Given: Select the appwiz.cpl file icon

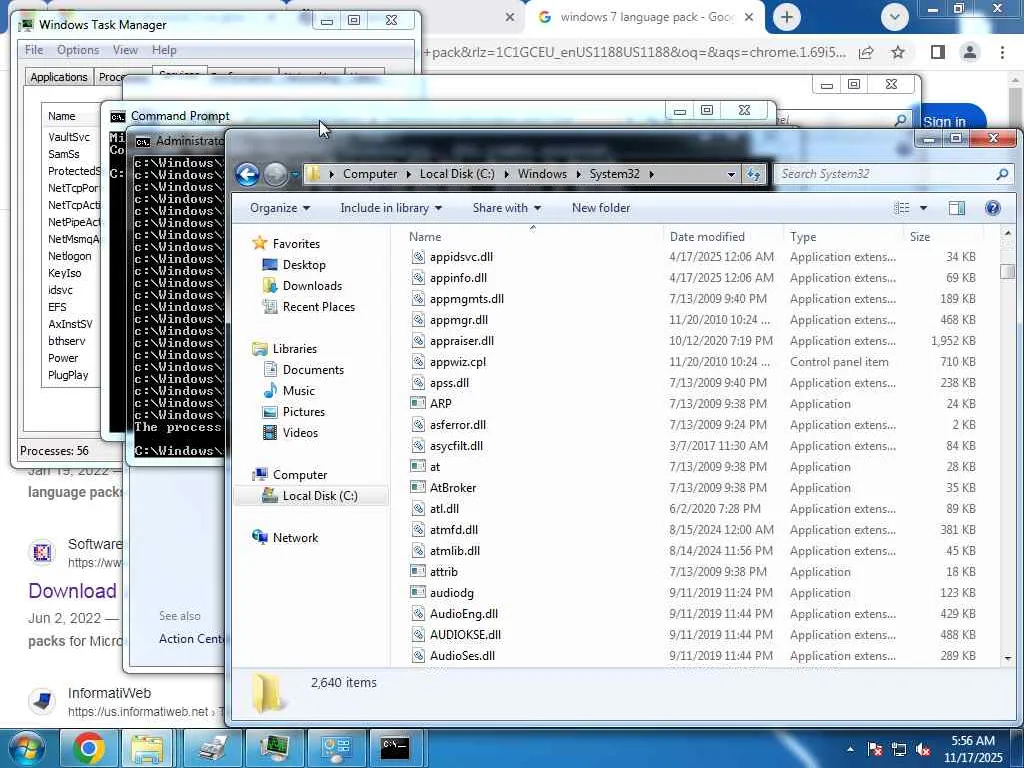Looking at the screenshot, I should pyautogui.click(x=418, y=362).
